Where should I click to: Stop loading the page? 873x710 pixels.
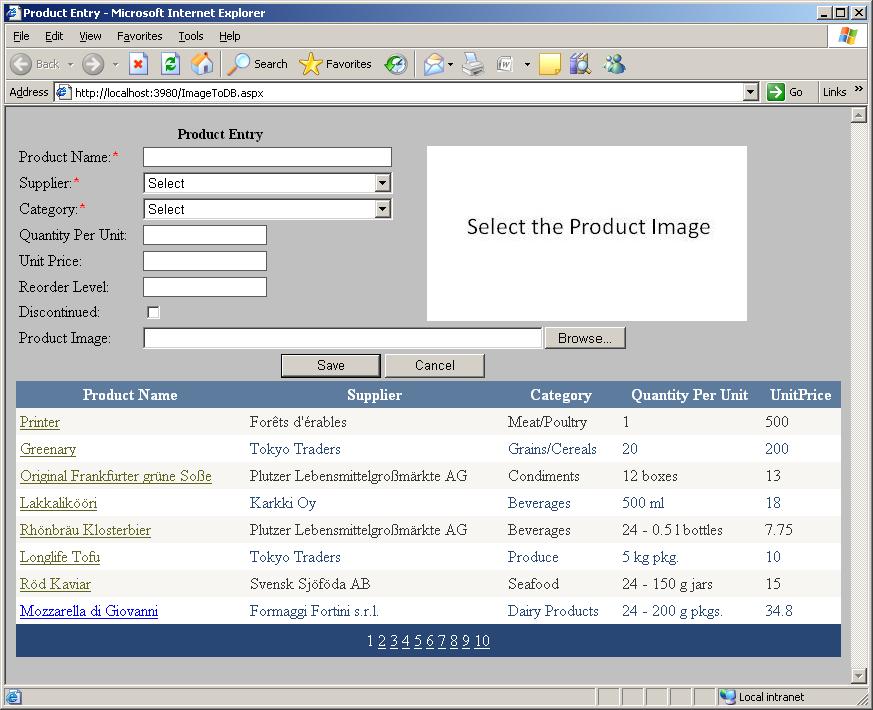pos(137,63)
